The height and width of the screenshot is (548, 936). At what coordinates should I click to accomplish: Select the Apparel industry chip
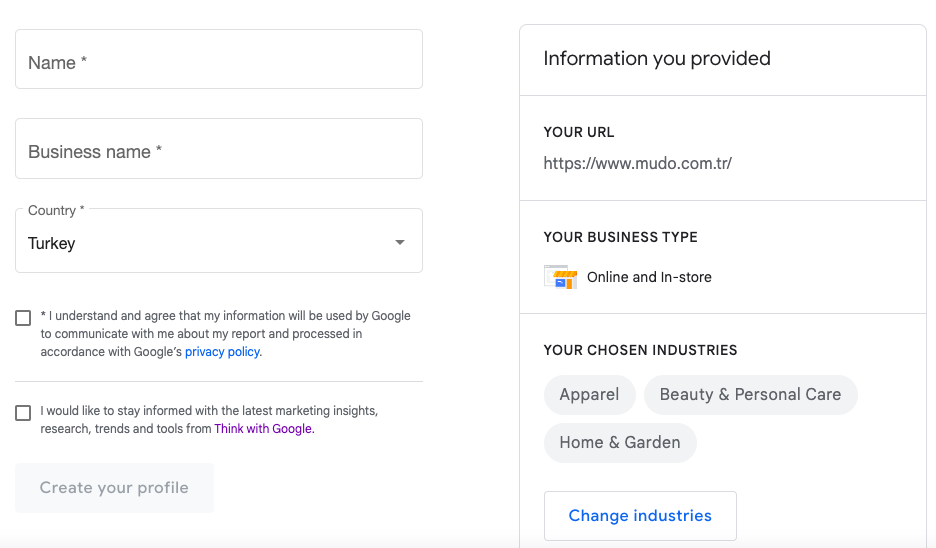(x=589, y=395)
